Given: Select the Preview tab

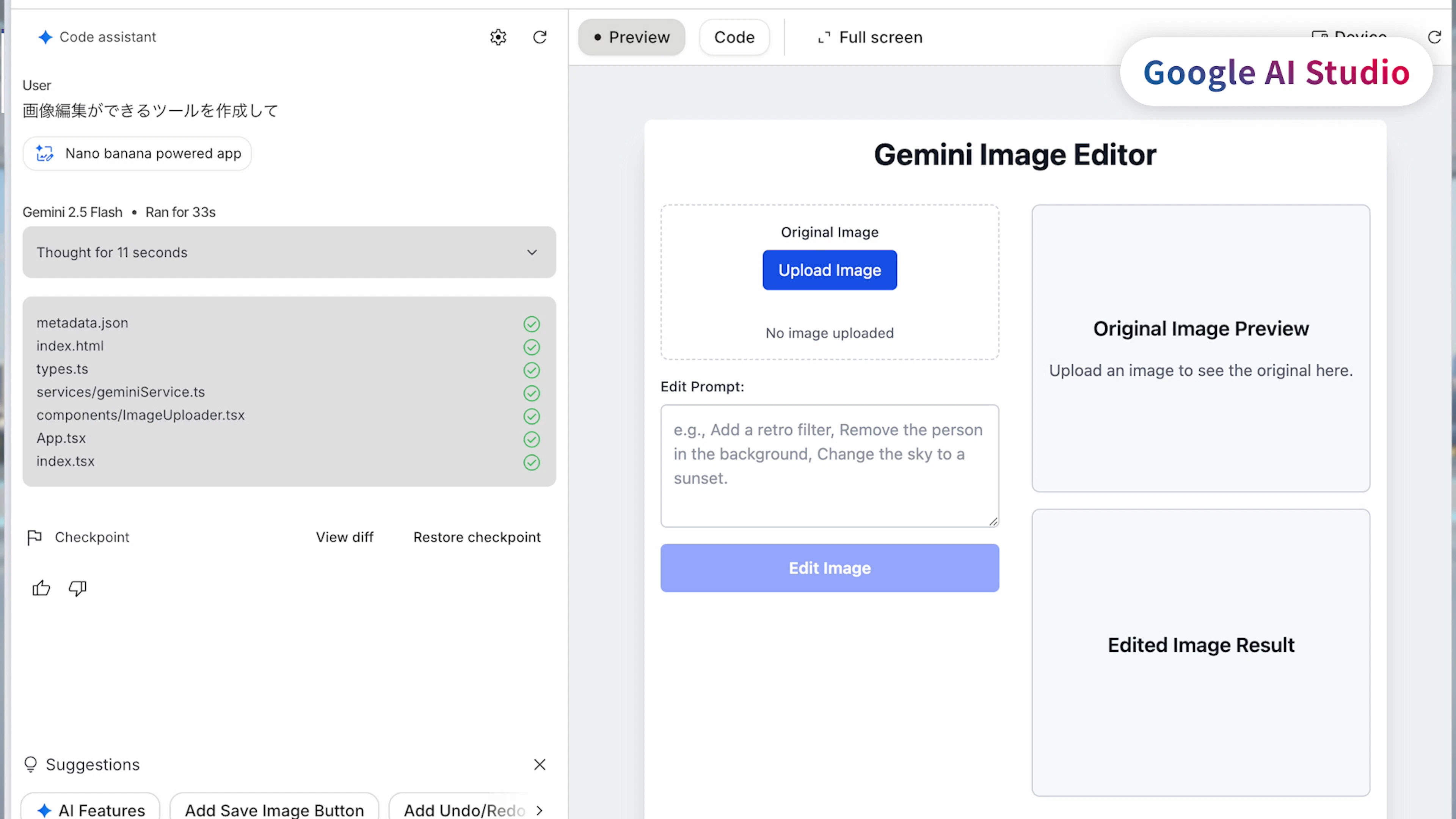Looking at the screenshot, I should [x=631, y=37].
